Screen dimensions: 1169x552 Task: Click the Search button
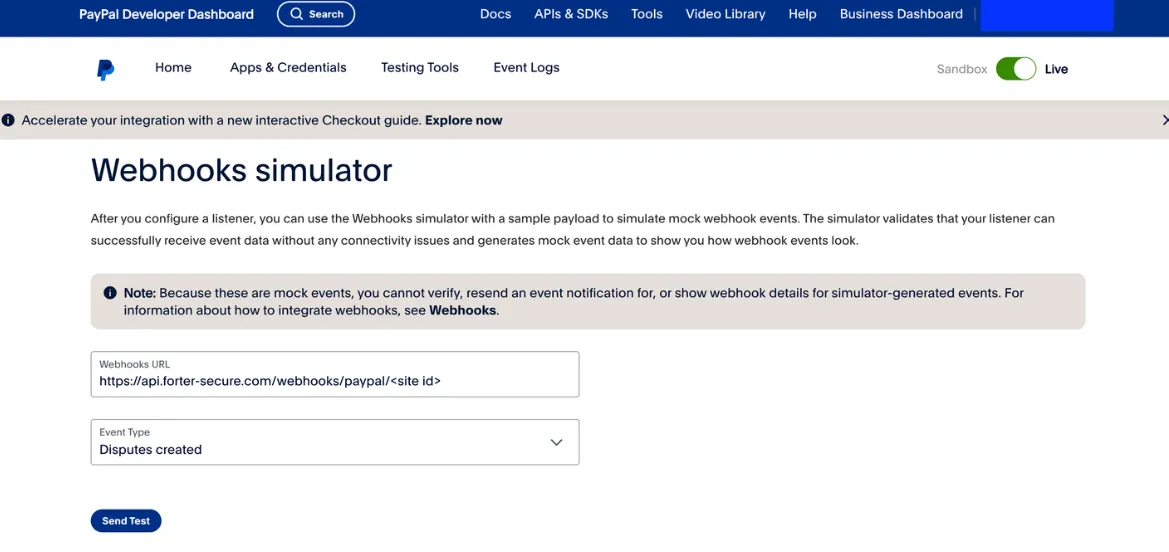point(316,14)
